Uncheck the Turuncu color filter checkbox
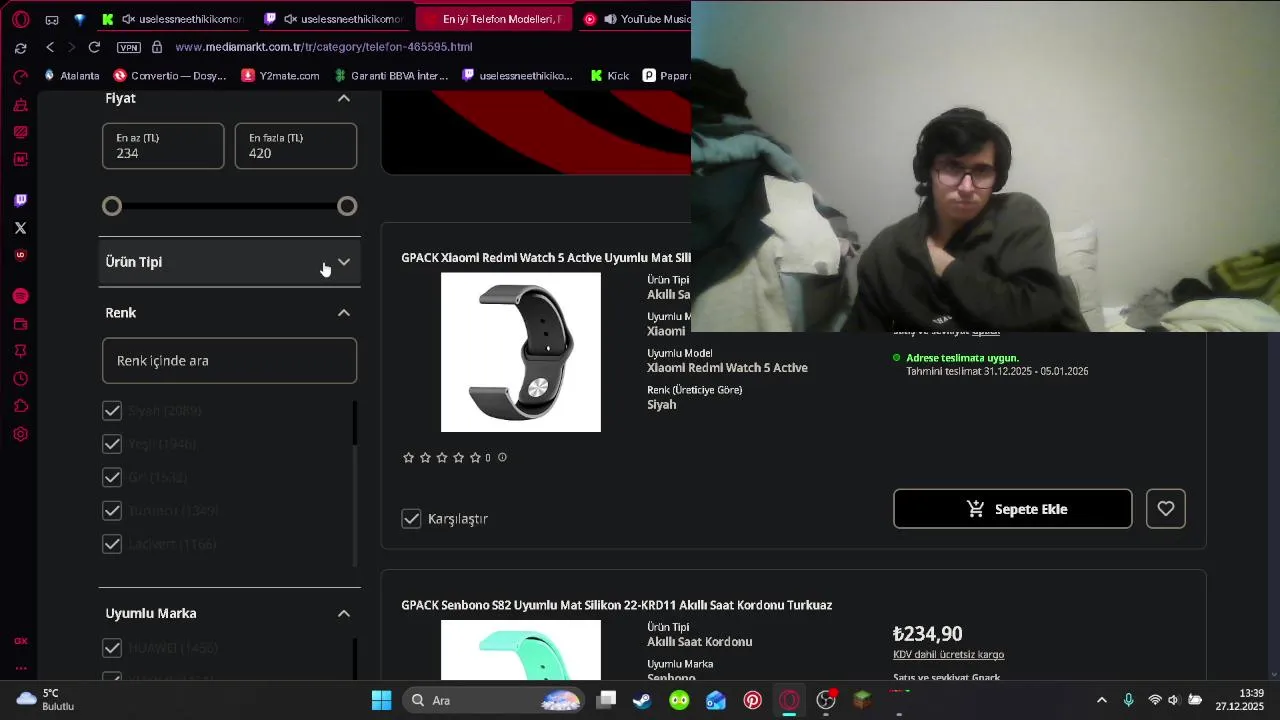 (x=112, y=511)
